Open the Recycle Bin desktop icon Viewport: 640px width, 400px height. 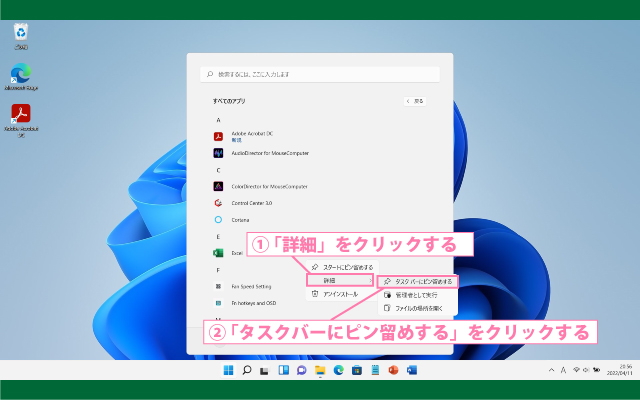[21, 36]
